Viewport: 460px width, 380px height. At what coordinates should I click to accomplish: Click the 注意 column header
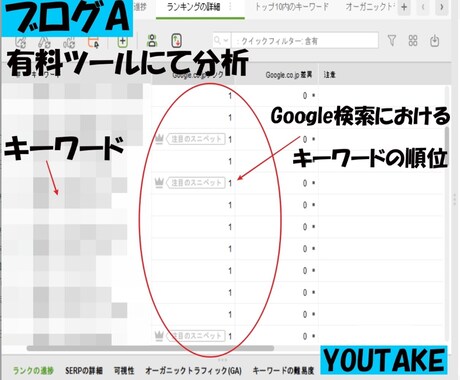click(329, 75)
